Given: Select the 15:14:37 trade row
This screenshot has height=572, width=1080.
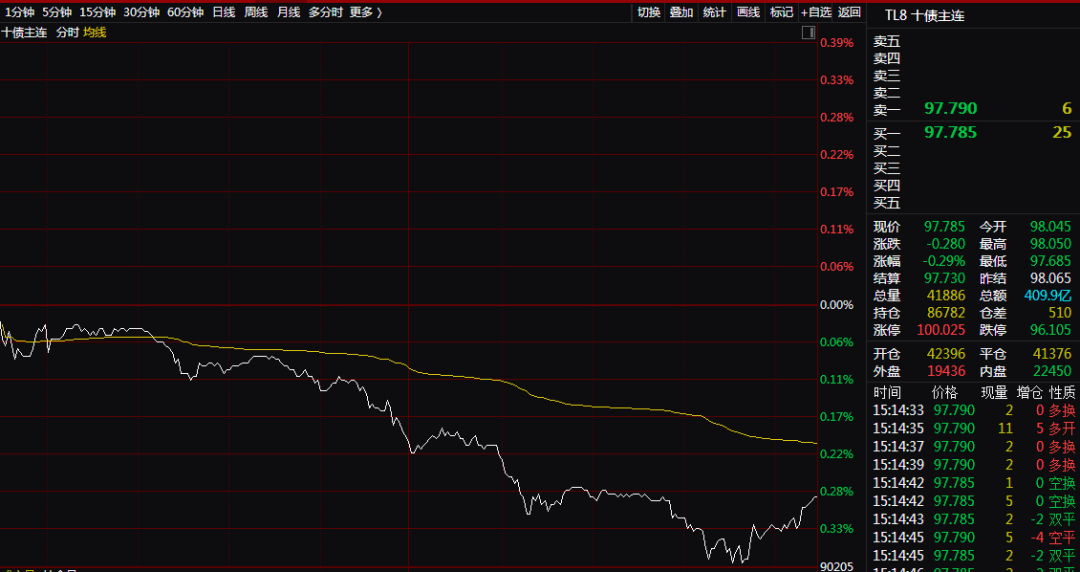Looking at the screenshot, I should (x=973, y=447).
